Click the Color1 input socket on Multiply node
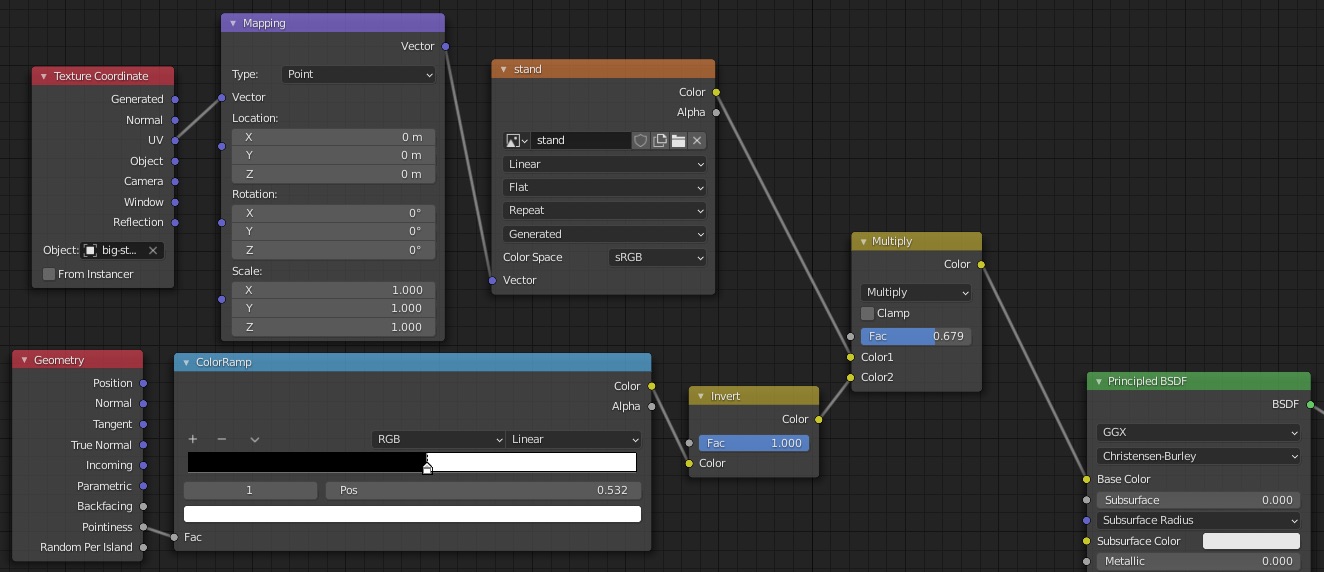 point(851,357)
